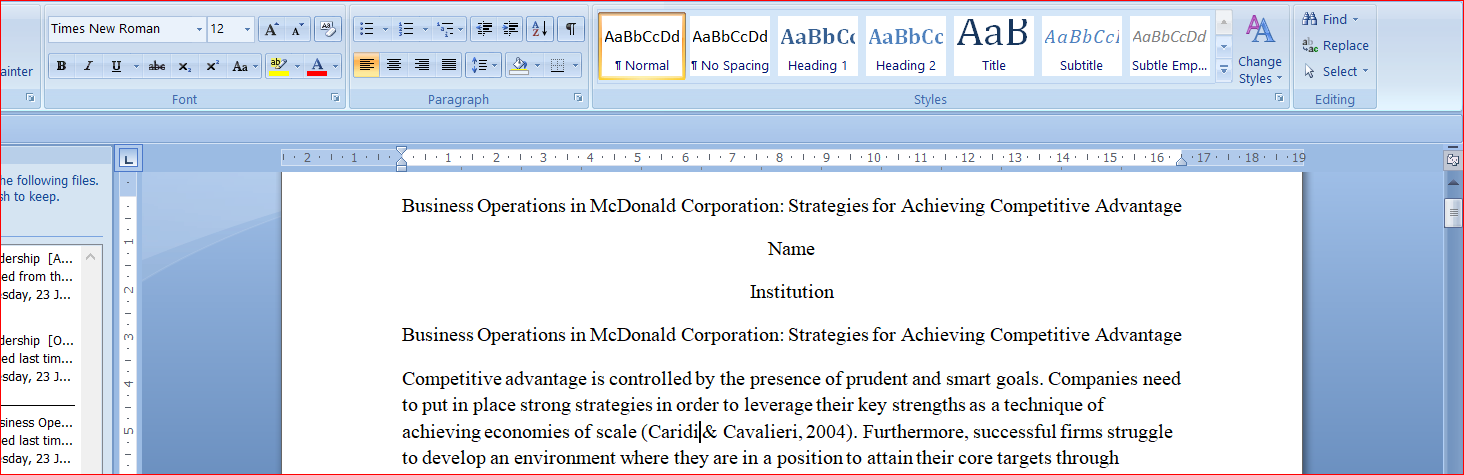This screenshot has width=1464, height=475.
Task: Apply the Title style
Action: click(x=993, y=46)
